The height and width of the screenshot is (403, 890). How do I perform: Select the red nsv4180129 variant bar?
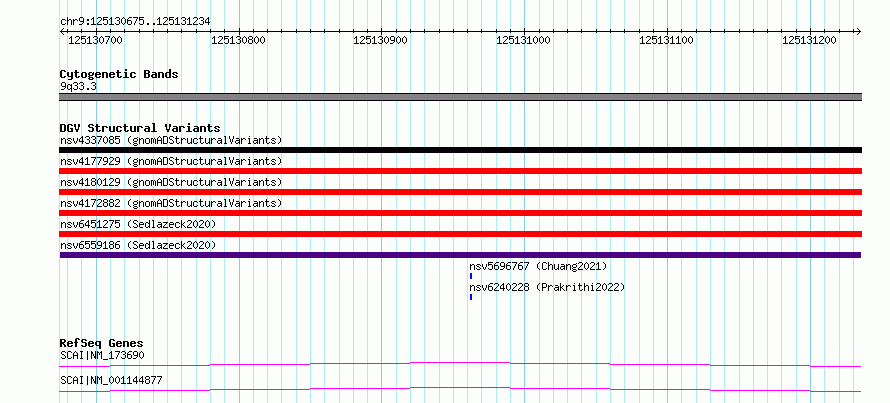pos(460,192)
